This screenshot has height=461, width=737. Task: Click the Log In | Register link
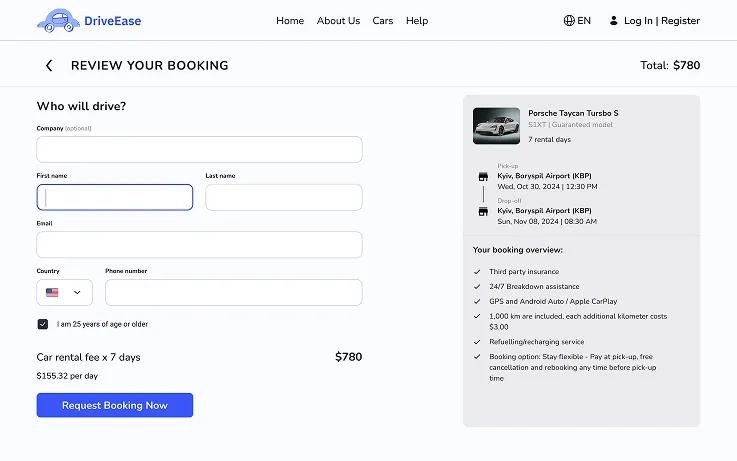(661, 20)
